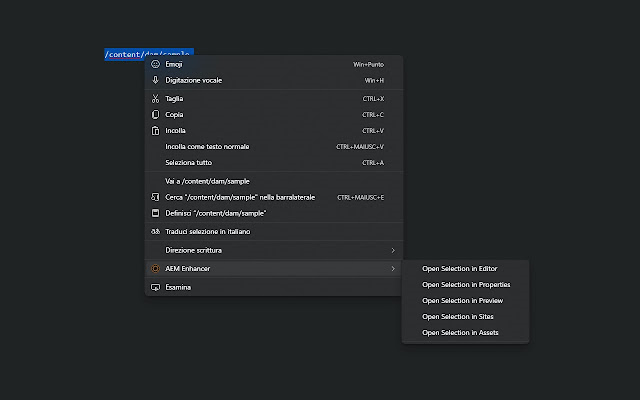The image size is (640, 400).
Task: Click the Emoji smiley icon
Action: (155, 64)
